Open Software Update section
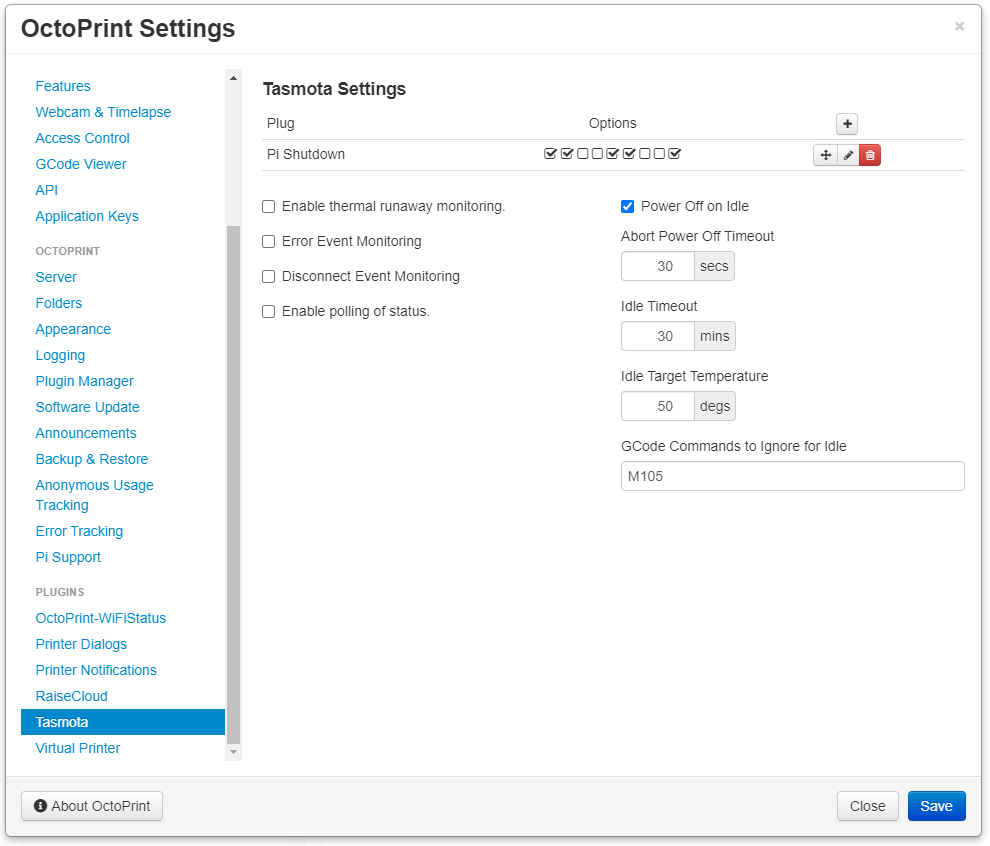990x846 pixels. coord(87,407)
